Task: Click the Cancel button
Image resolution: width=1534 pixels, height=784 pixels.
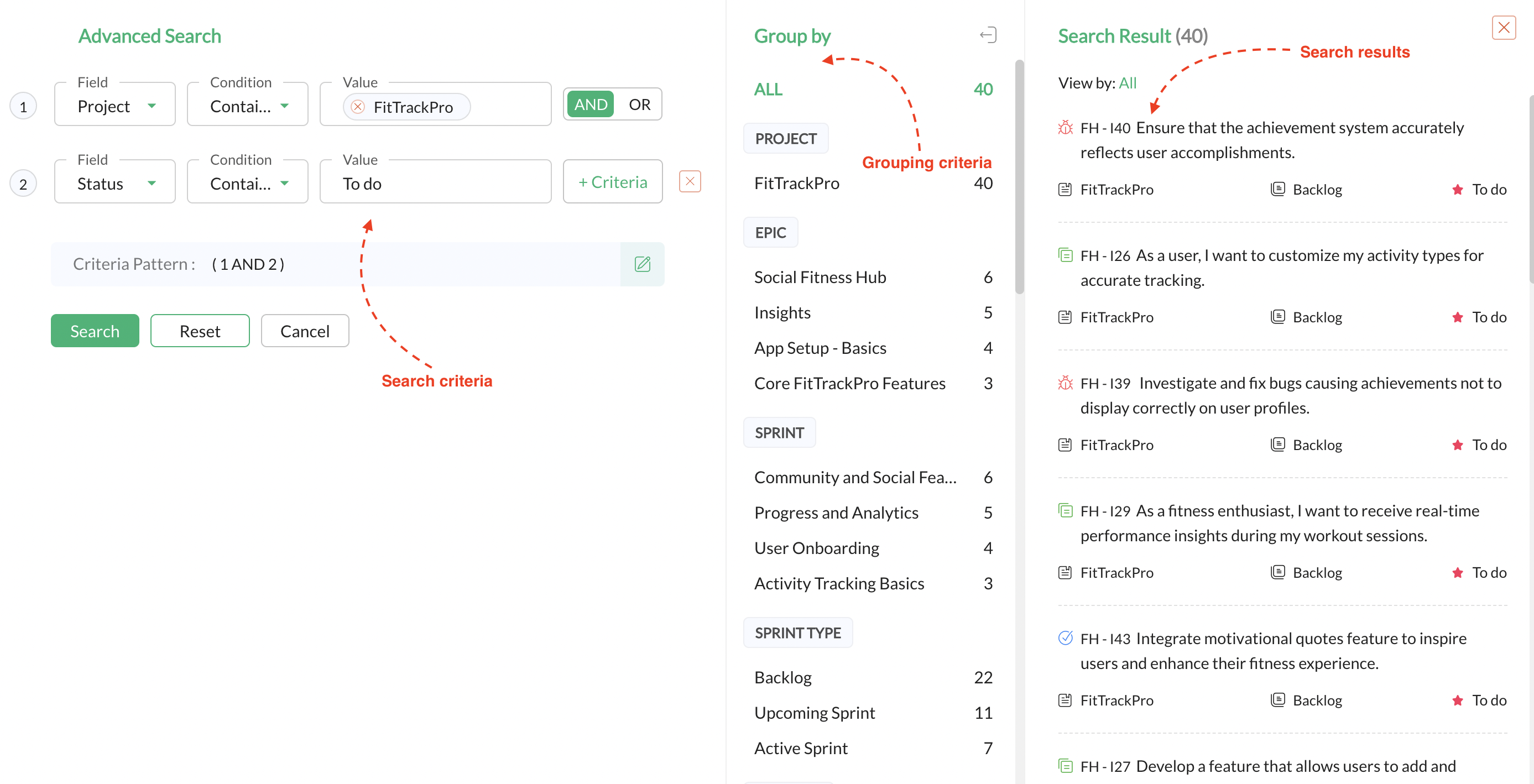Action: (304, 331)
